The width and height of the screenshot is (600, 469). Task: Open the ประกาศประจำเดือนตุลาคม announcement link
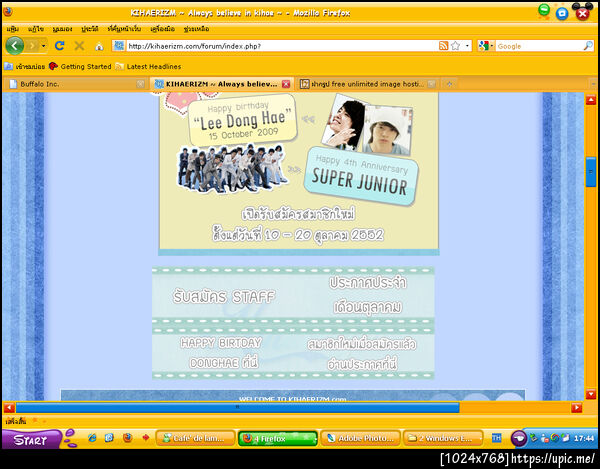click(x=367, y=295)
